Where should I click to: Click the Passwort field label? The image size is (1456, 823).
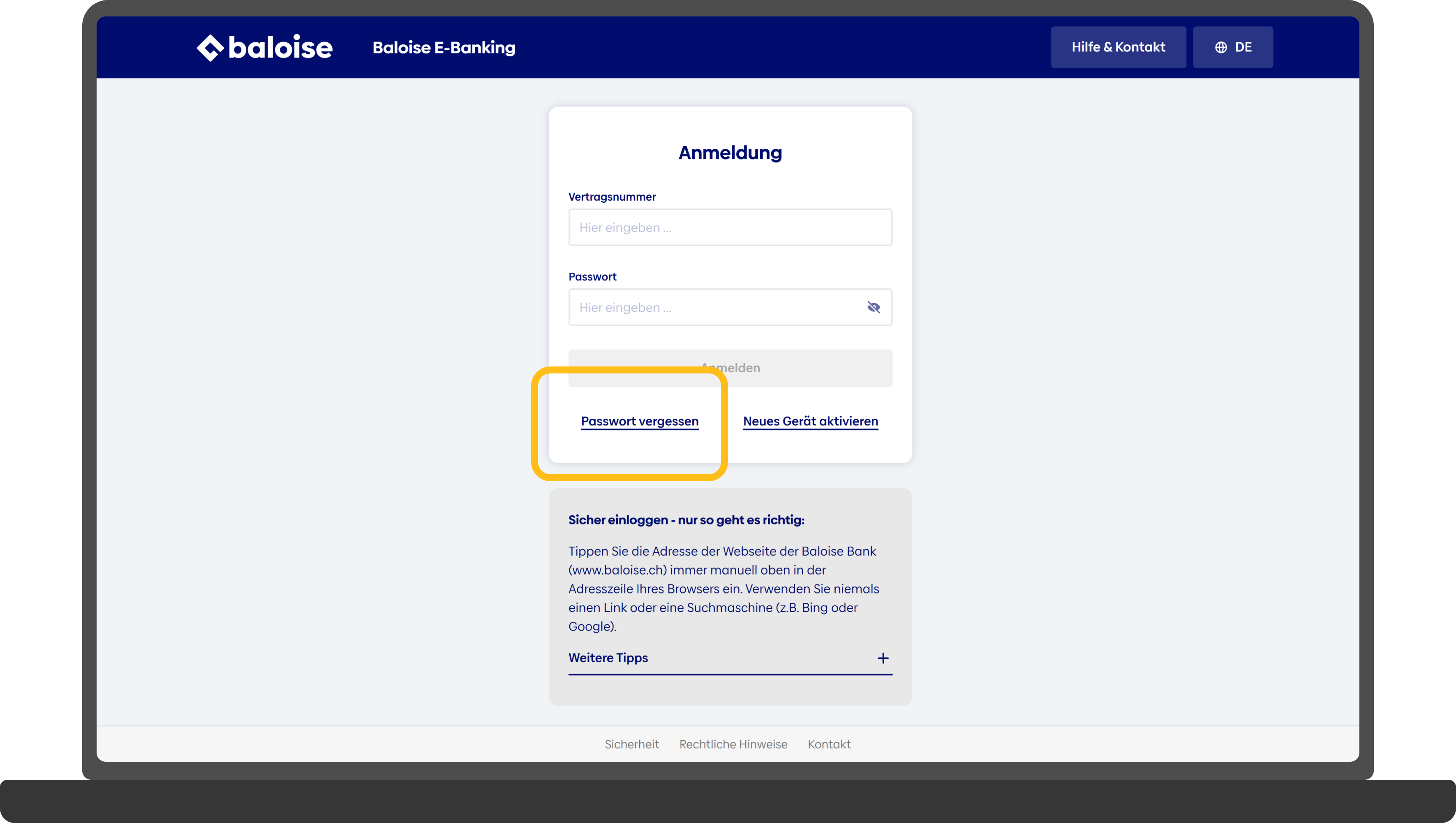click(x=592, y=277)
